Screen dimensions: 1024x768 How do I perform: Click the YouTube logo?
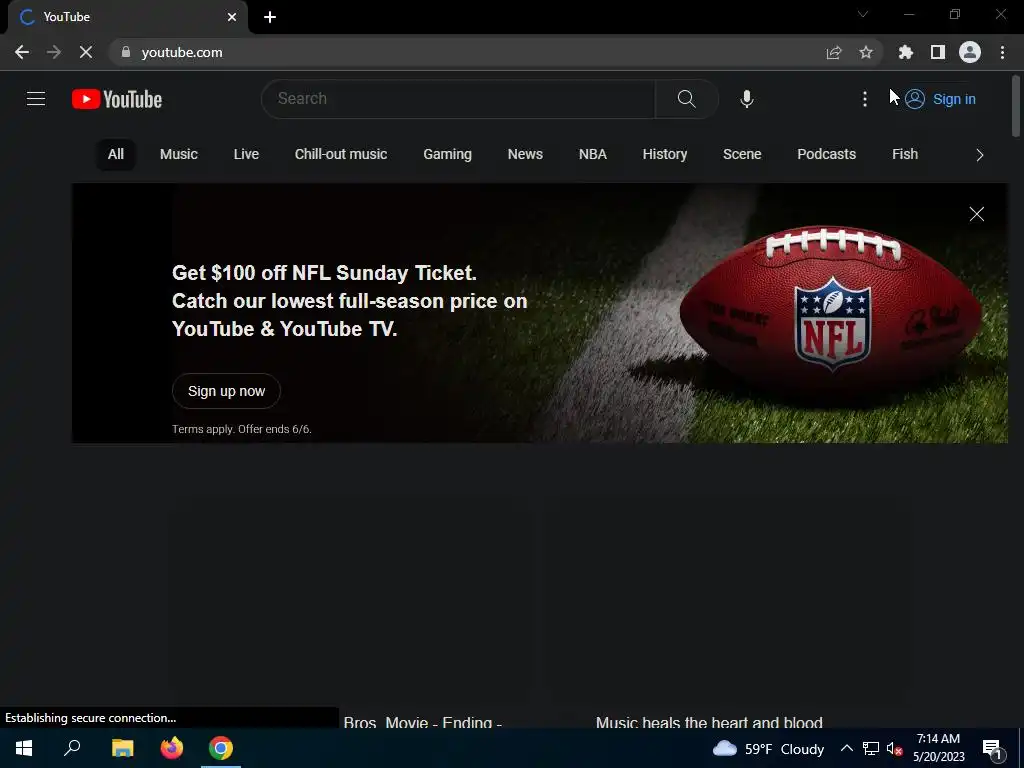117,99
